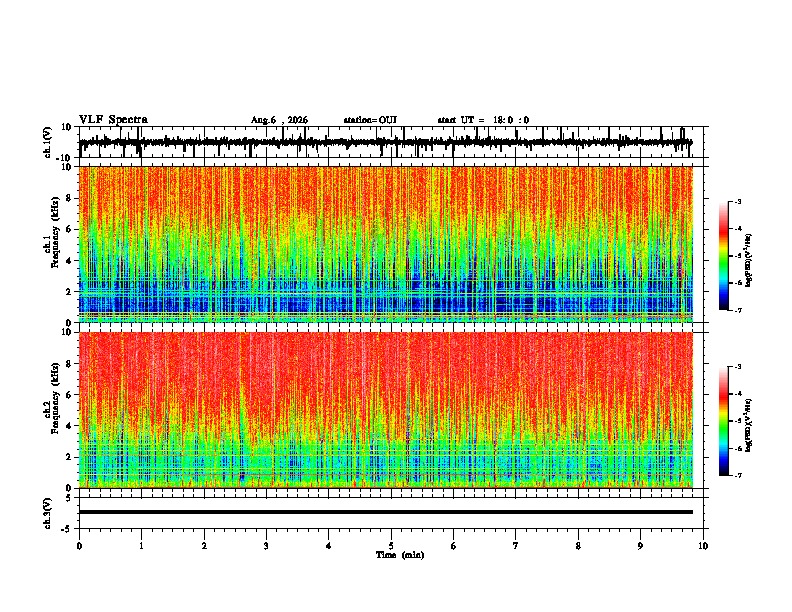The height and width of the screenshot is (612, 792).
Task: Click the ch.2 "Frequency (kHz)" axis label
Action: pos(56,398)
